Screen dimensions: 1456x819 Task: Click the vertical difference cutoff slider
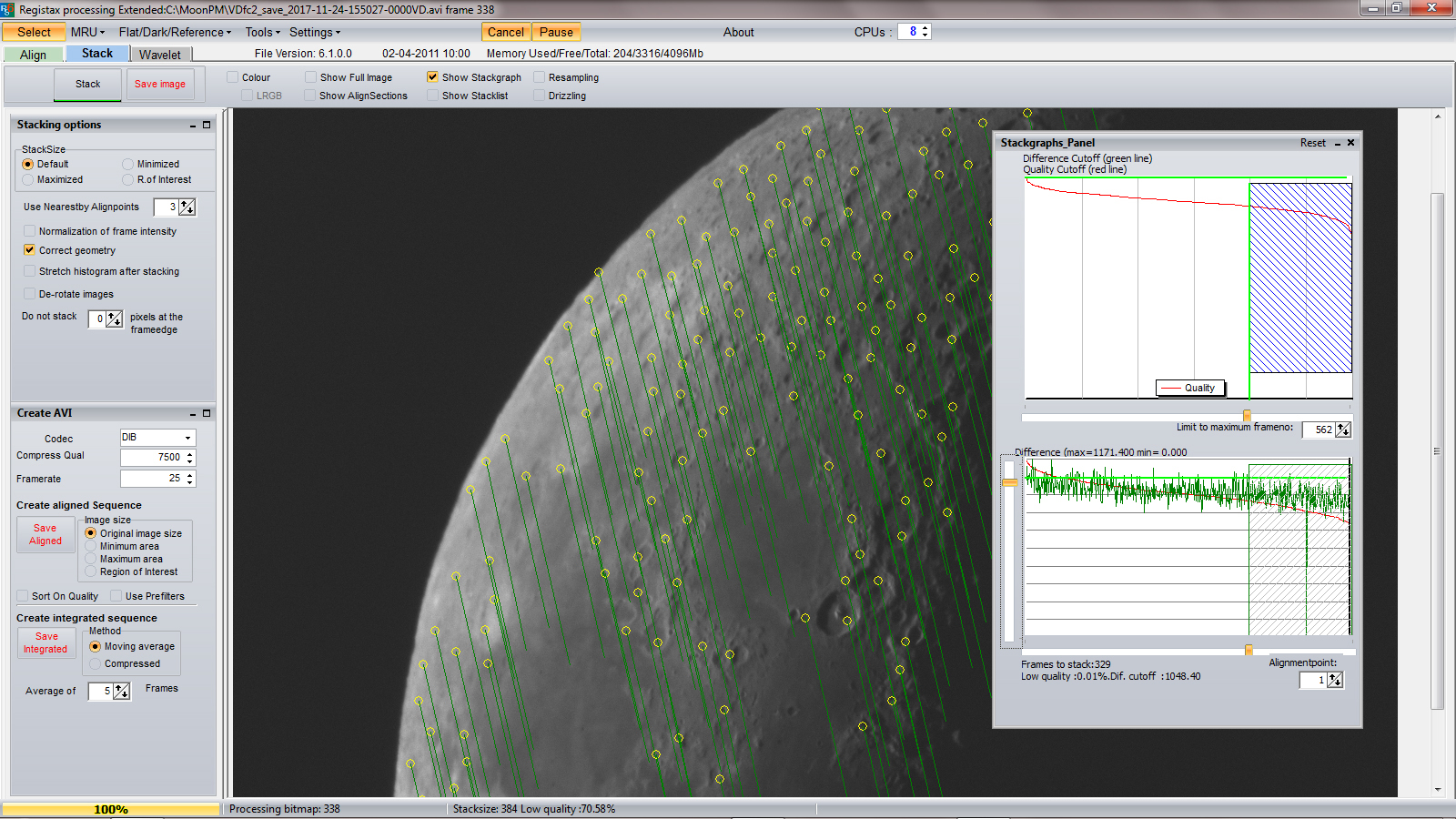pos(1009,482)
